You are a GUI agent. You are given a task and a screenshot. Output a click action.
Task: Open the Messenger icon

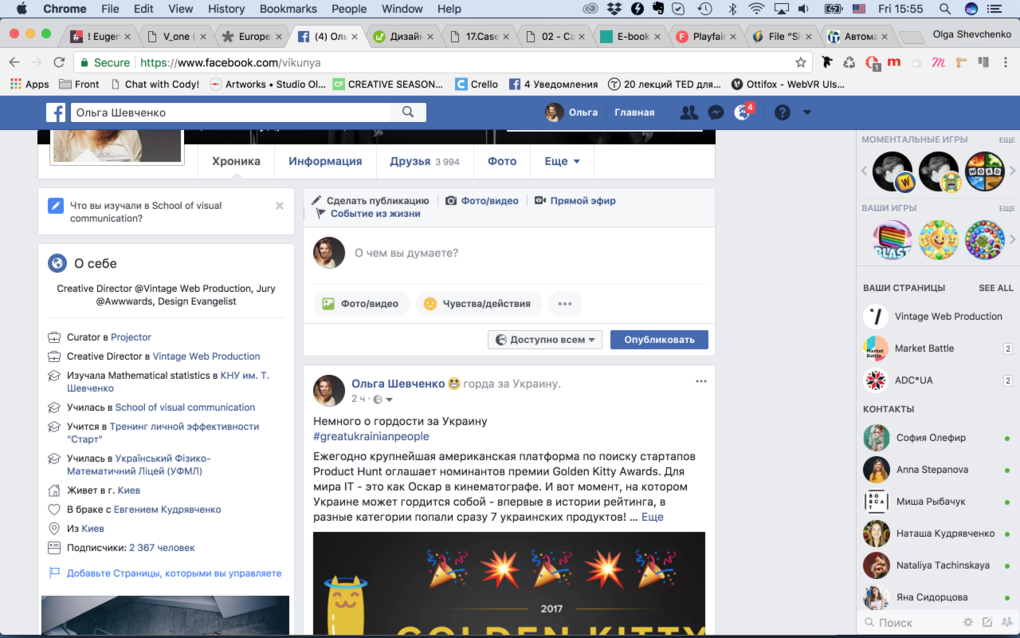pyautogui.click(x=716, y=113)
